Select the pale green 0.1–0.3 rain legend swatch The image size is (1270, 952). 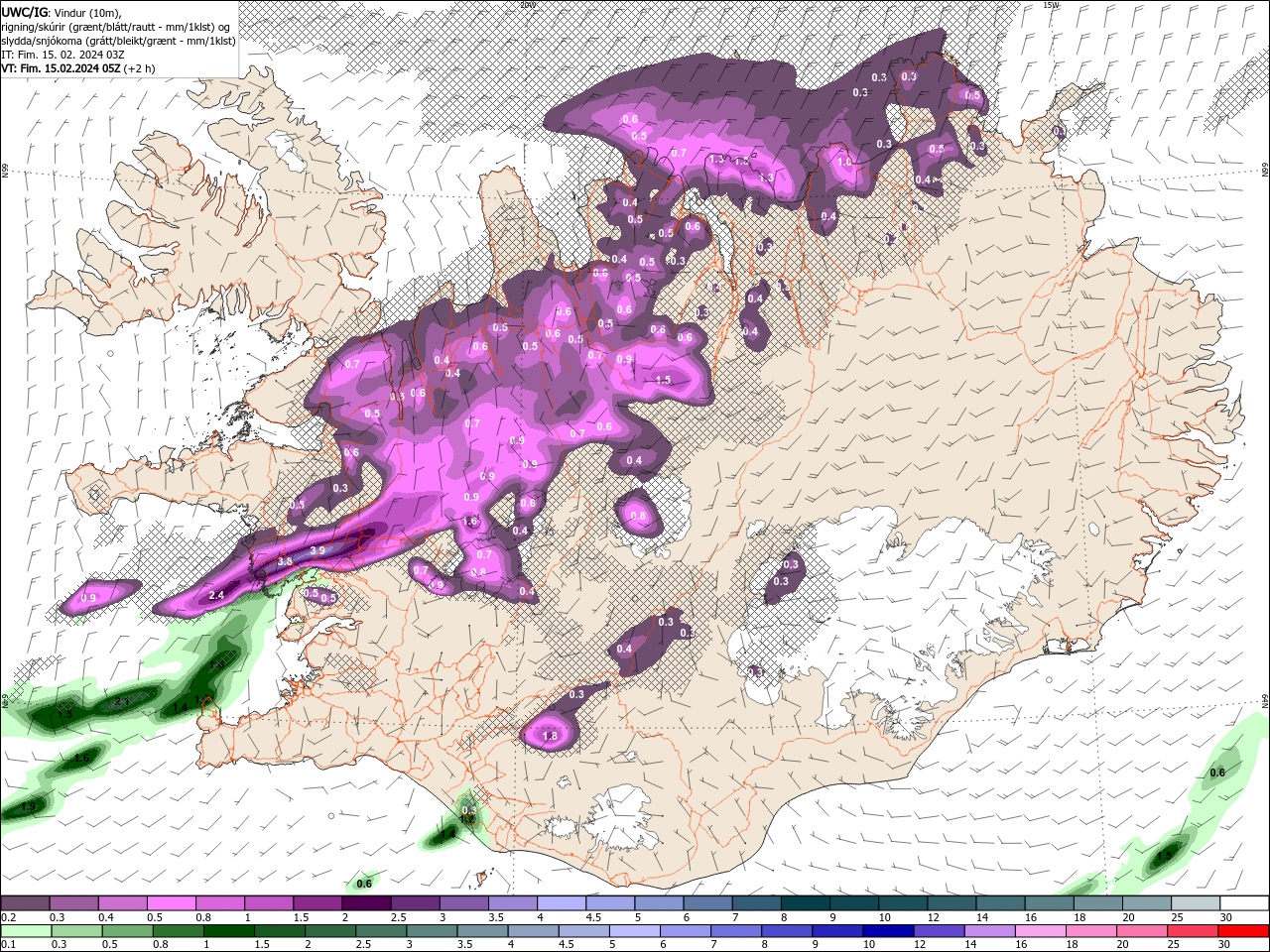coord(25,931)
